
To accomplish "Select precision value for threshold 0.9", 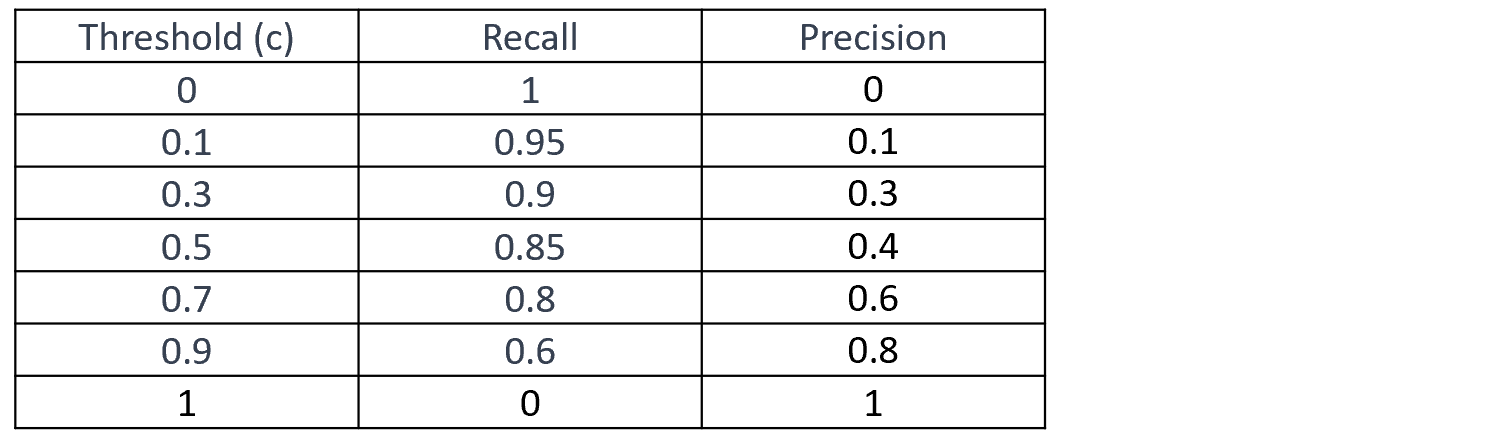I will (873, 350).
